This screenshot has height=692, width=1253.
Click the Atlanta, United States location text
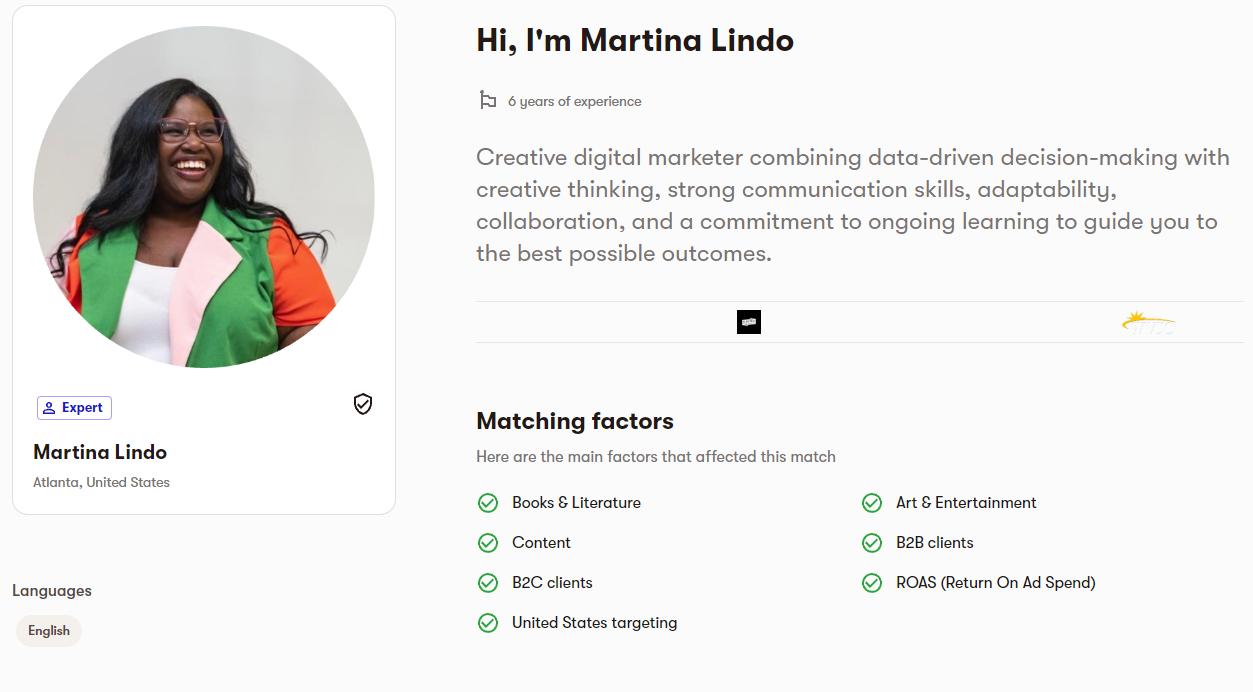click(x=101, y=482)
